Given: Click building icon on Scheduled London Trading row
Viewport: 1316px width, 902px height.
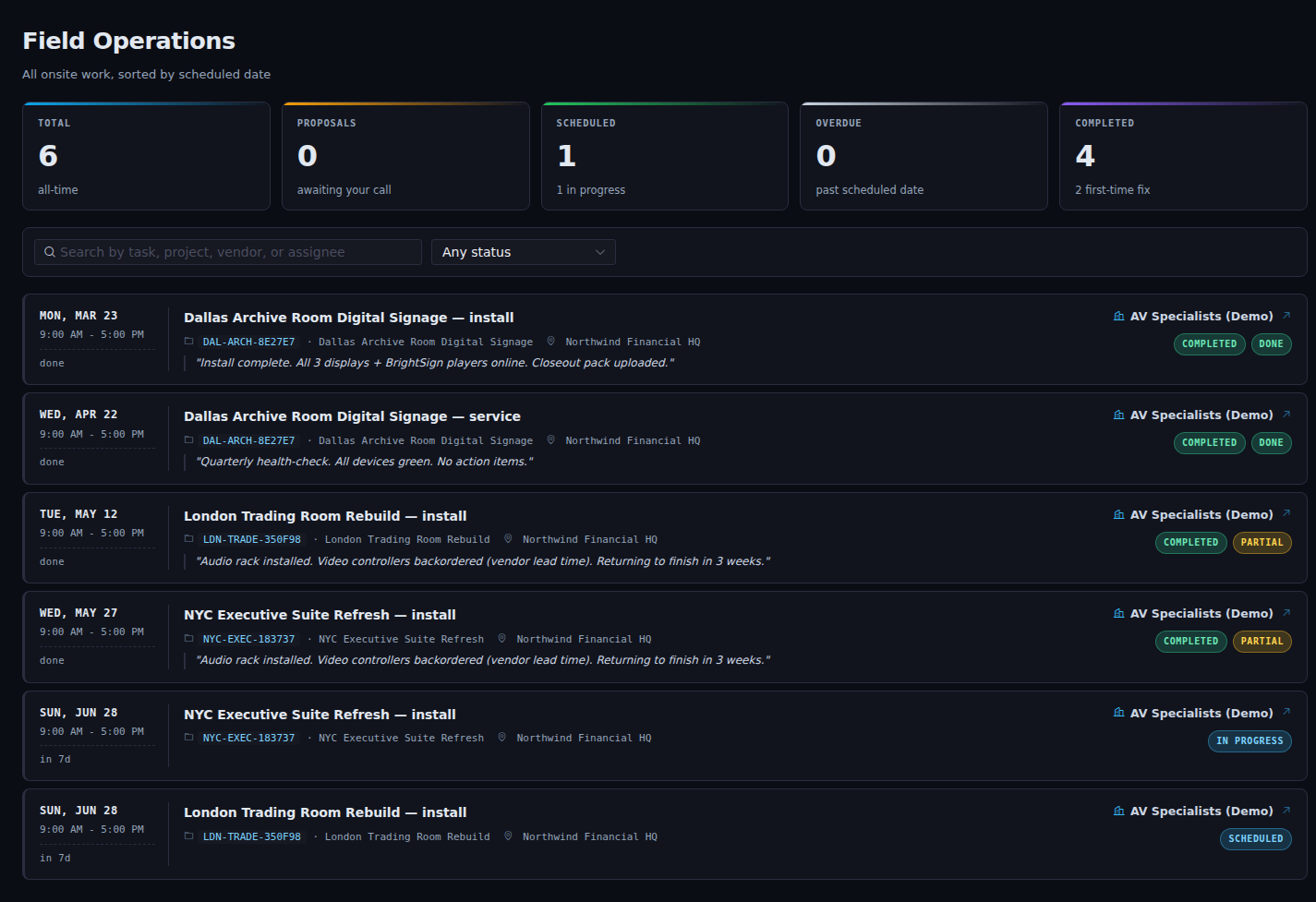Looking at the screenshot, I should tap(1119, 811).
